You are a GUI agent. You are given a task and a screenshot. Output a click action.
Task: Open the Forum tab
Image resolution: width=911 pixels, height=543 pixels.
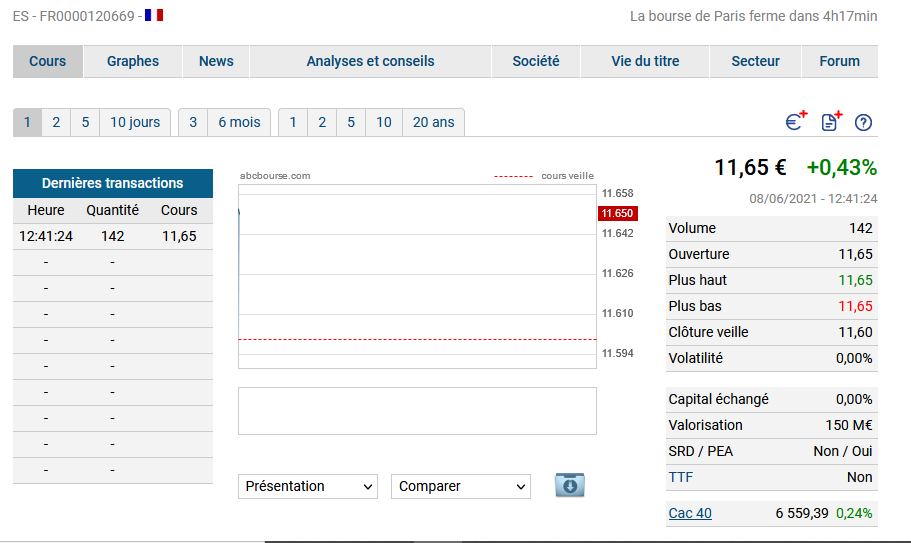tap(840, 61)
